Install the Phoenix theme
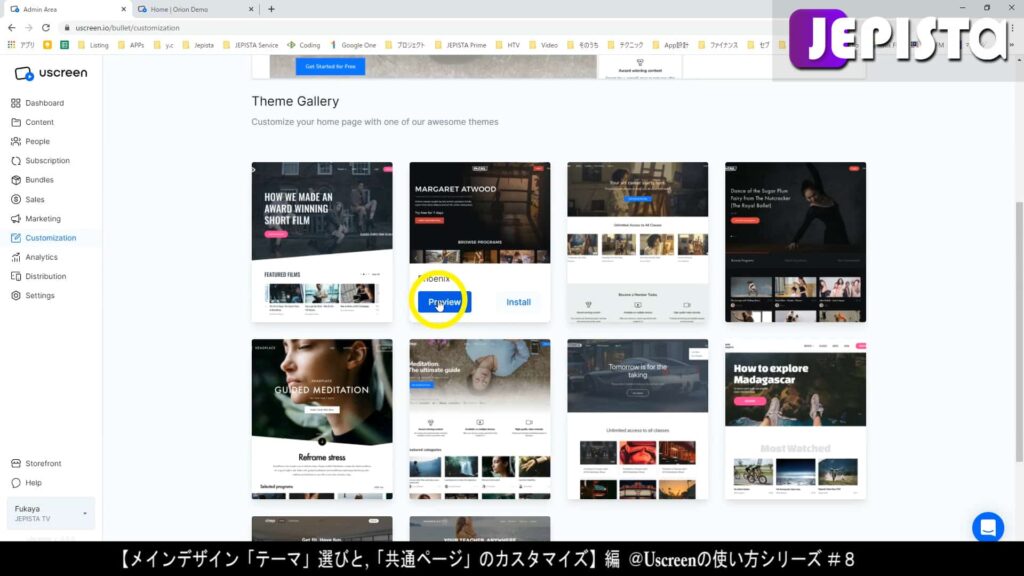Viewport: 1024px width, 576px height. [519, 302]
